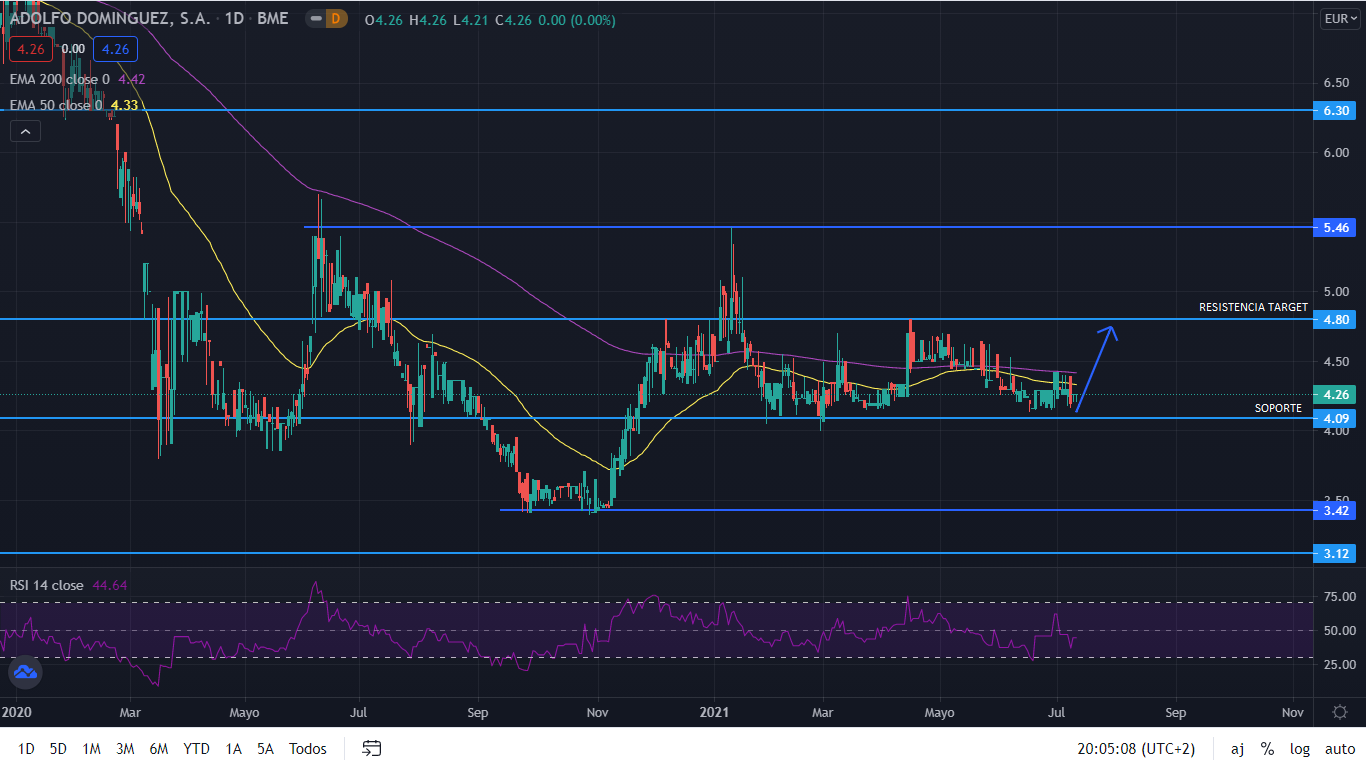Toggle the log scale option

[1299, 748]
